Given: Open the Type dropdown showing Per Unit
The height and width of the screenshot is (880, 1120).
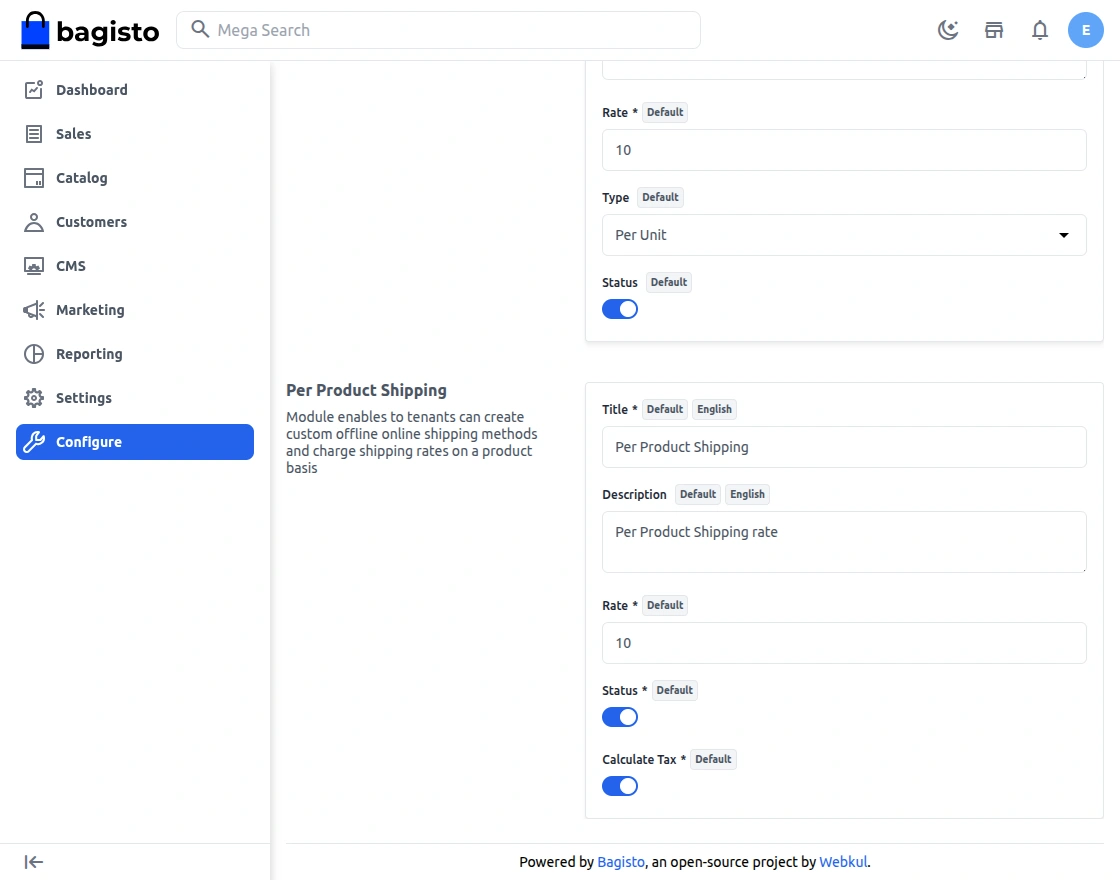Looking at the screenshot, I should tap(844, 235).
